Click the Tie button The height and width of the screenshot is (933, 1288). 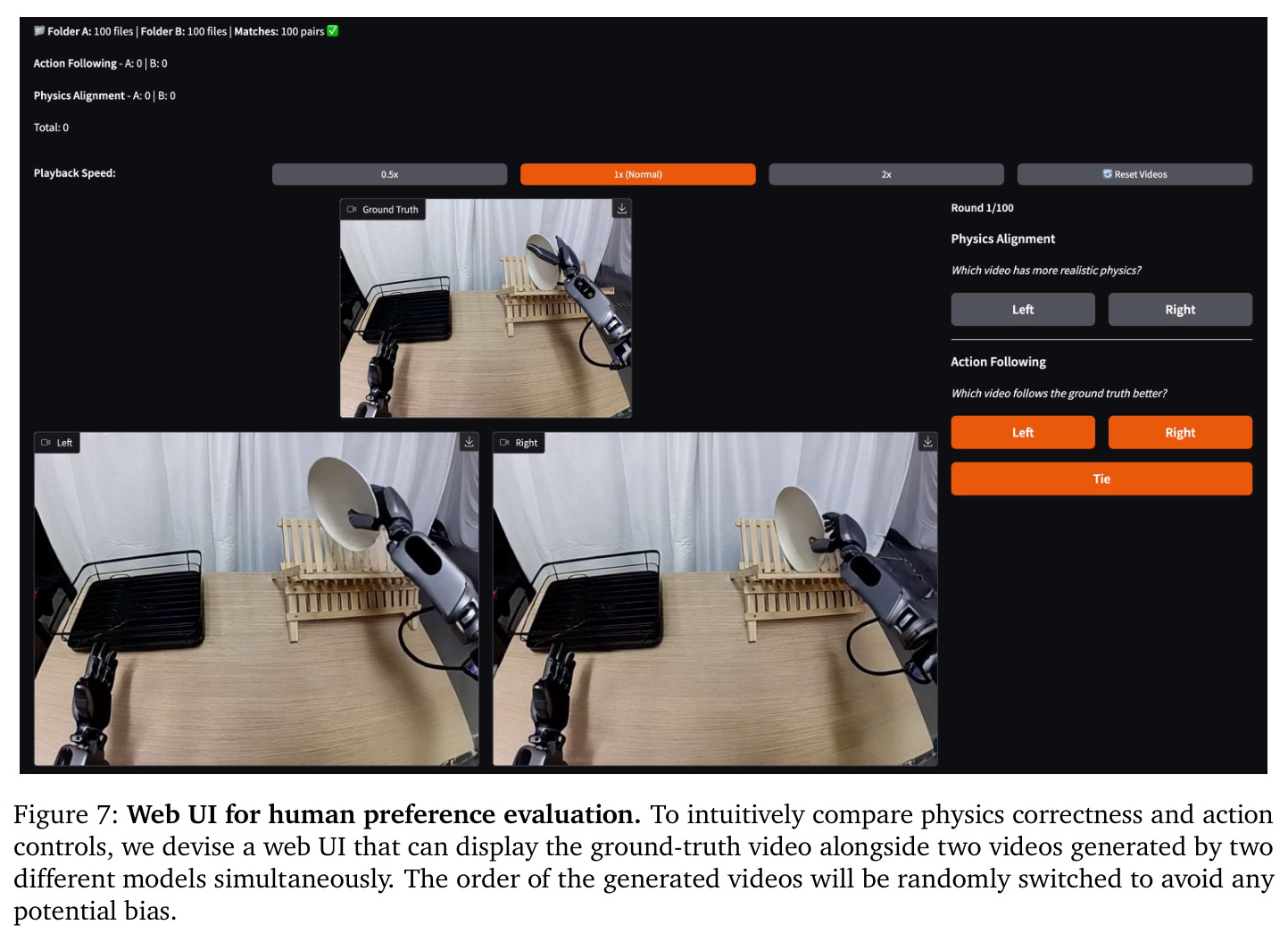pos(1101,479)
